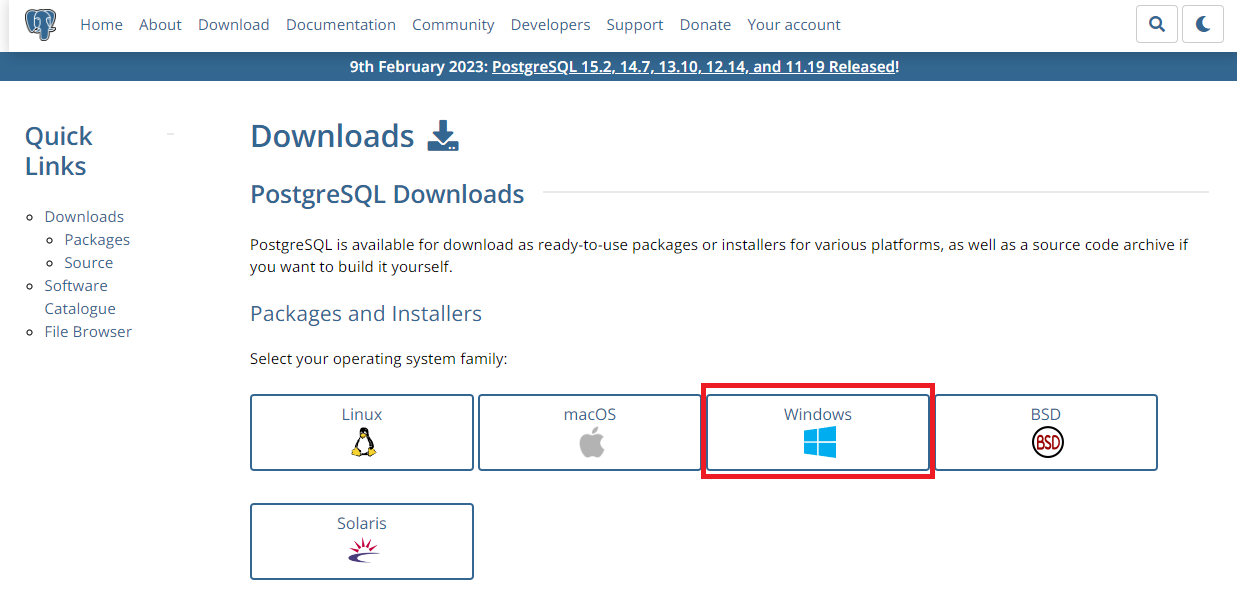Viewport: 1237px width, 594px height.
Task: Click the '9th February 2023' banner date
Action: (x=419, y=67)
